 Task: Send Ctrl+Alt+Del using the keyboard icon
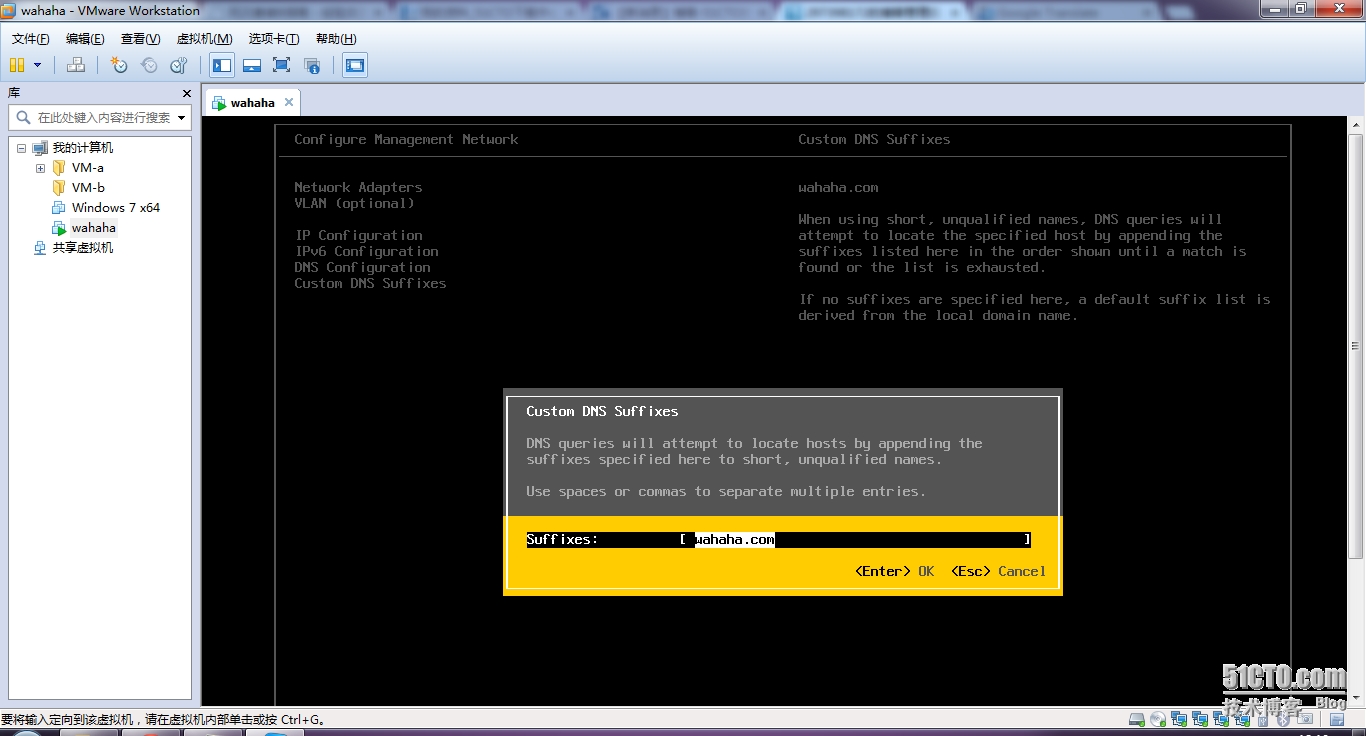(x=76, y=65)
